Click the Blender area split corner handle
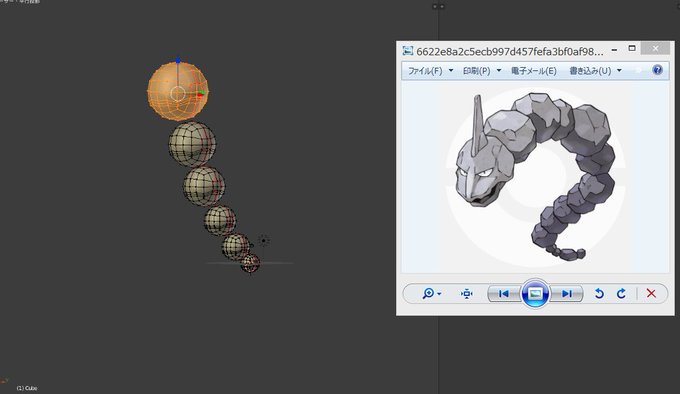The width and height of the screenshot is (680, 394). (x=438, y=7)
